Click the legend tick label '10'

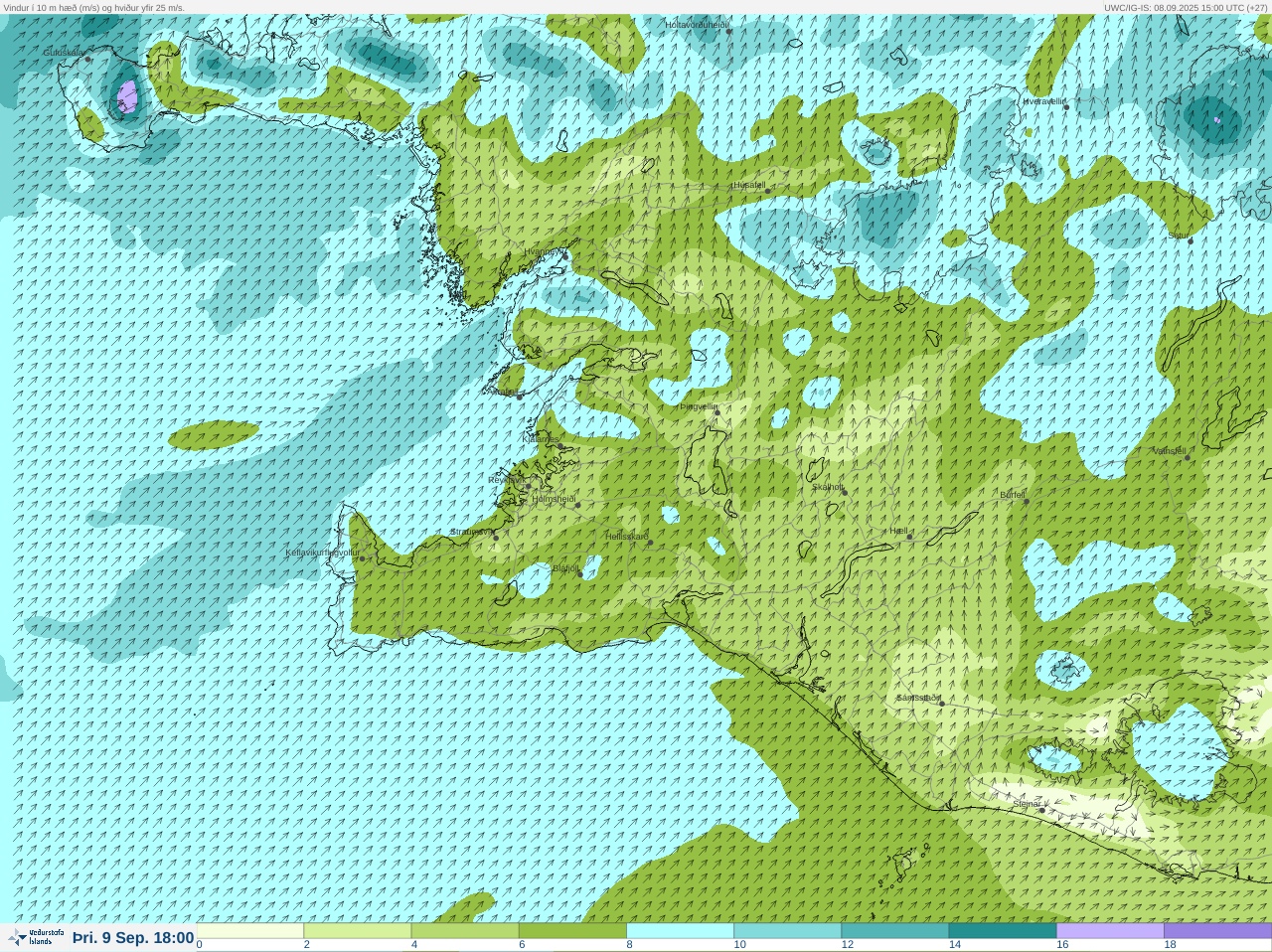[x=740, y=945]
